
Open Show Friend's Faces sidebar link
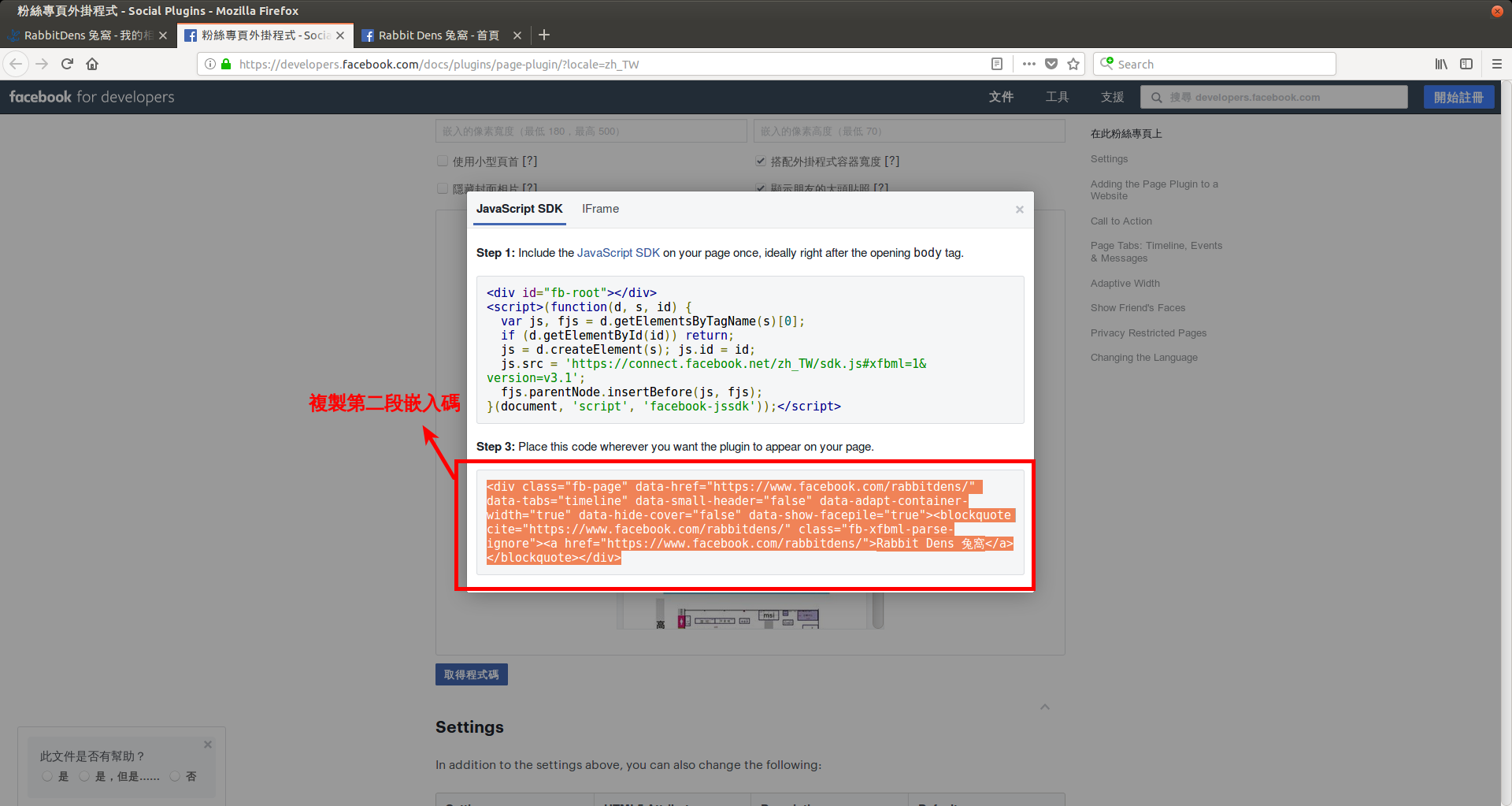(1138, 308)
